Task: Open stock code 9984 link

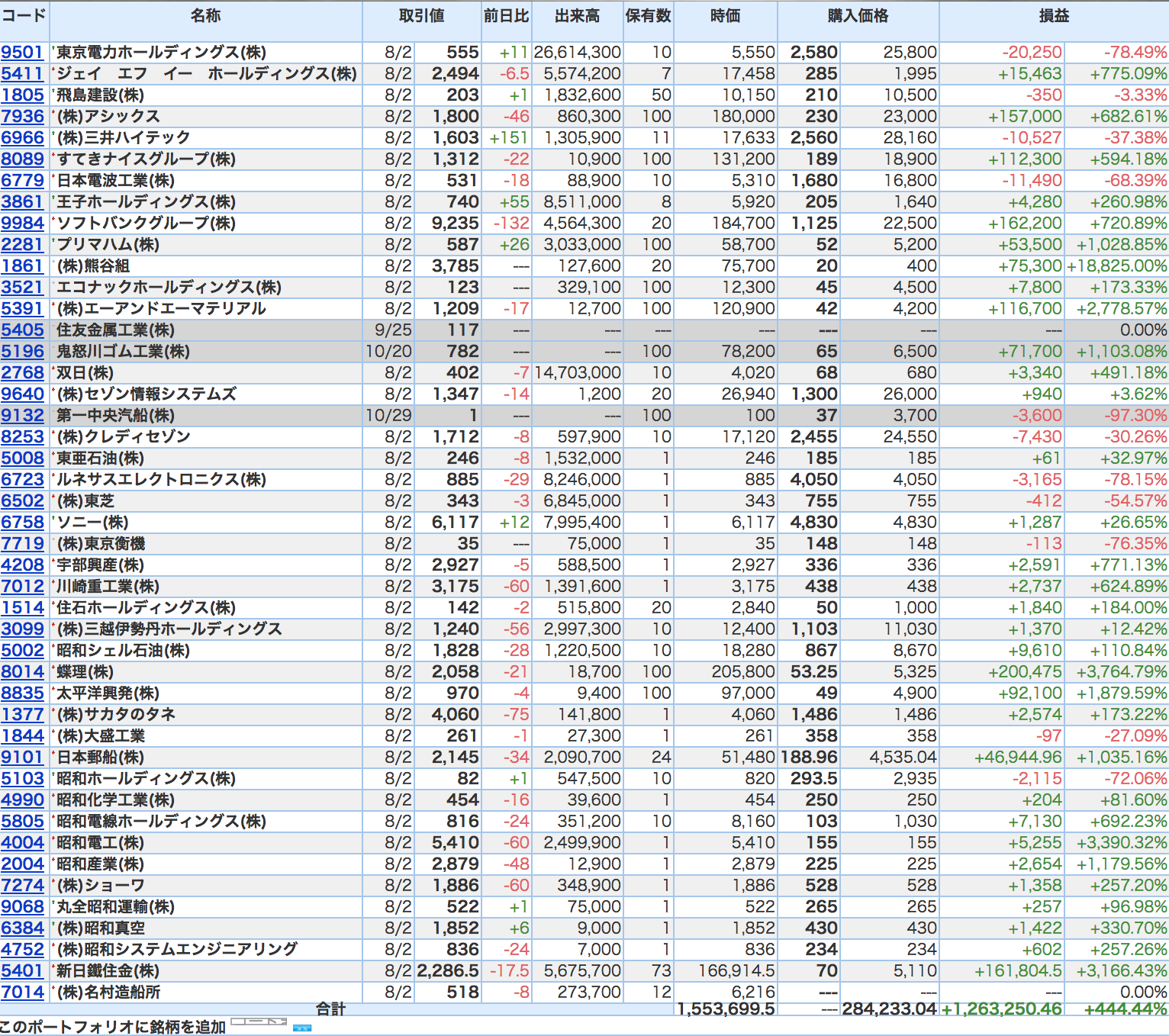Action: [22, 223]
